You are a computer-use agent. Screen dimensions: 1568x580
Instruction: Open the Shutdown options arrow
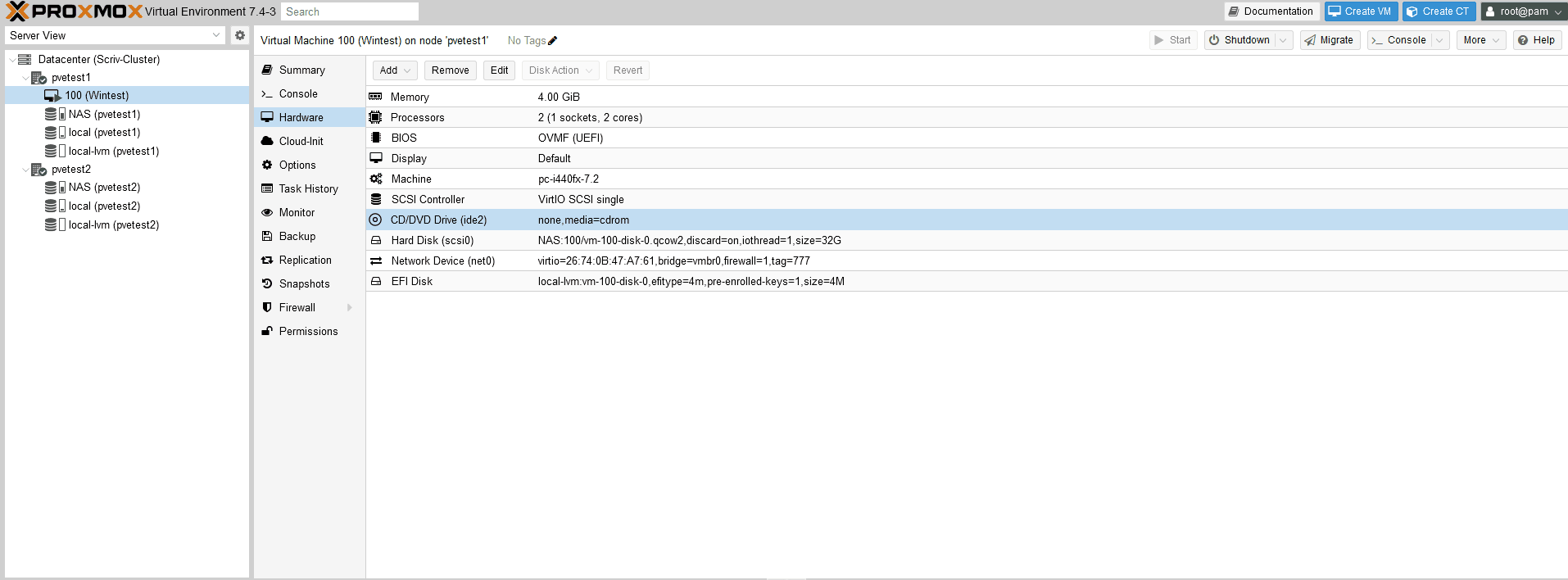(1284, 40)
